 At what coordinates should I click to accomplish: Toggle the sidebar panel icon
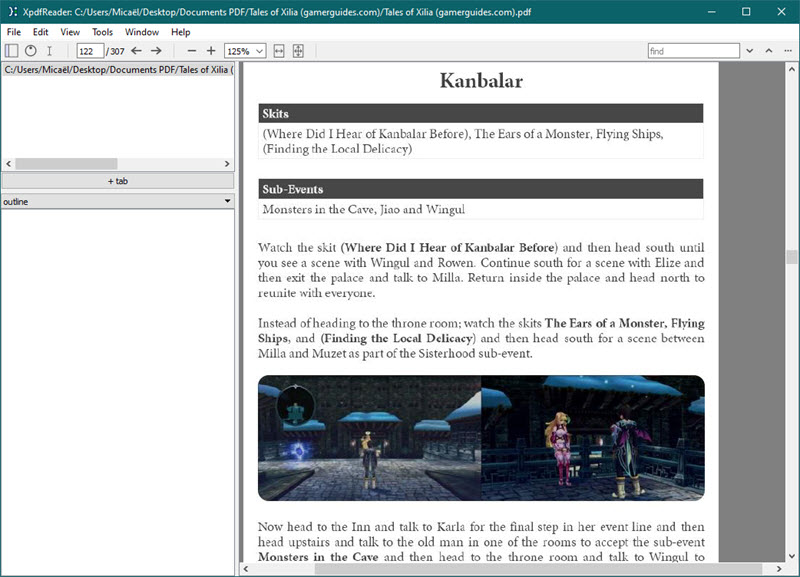pos(12,50)
